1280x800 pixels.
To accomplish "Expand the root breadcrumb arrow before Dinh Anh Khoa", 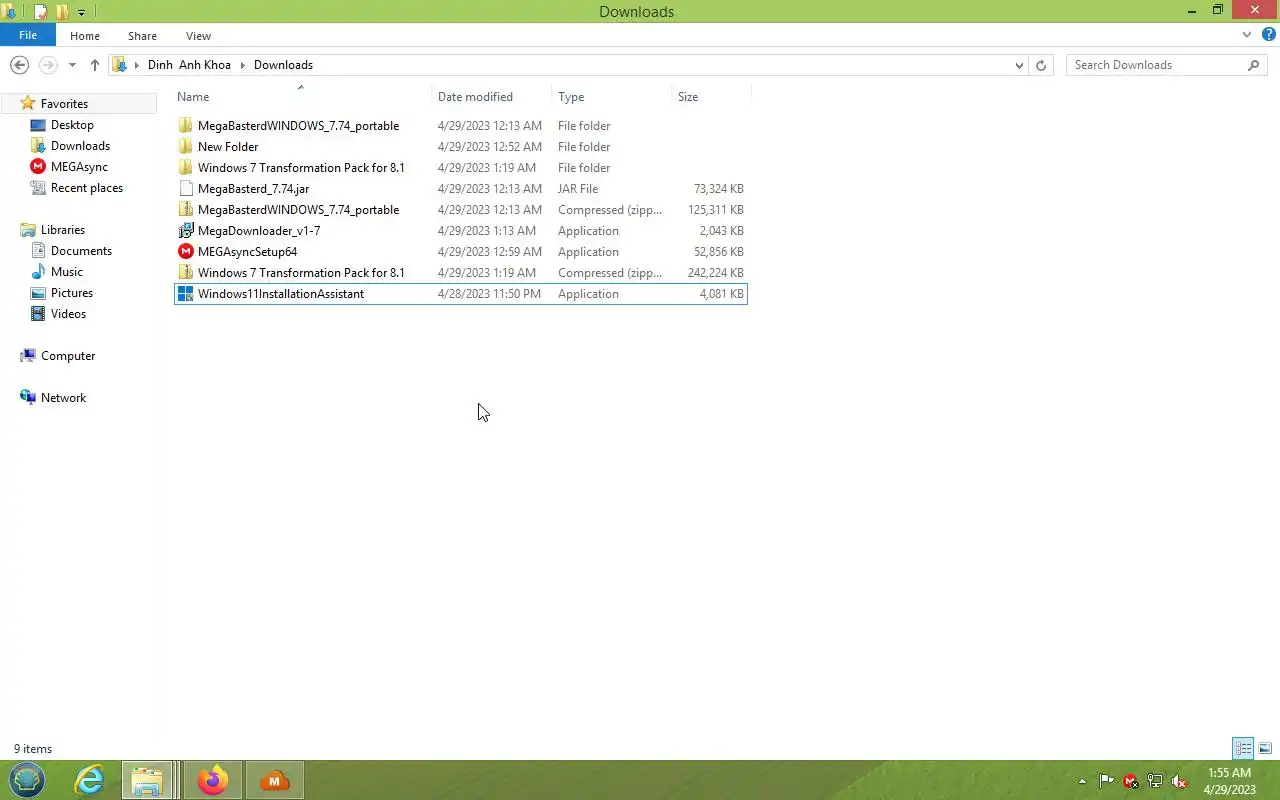I will tap(137, 65).
